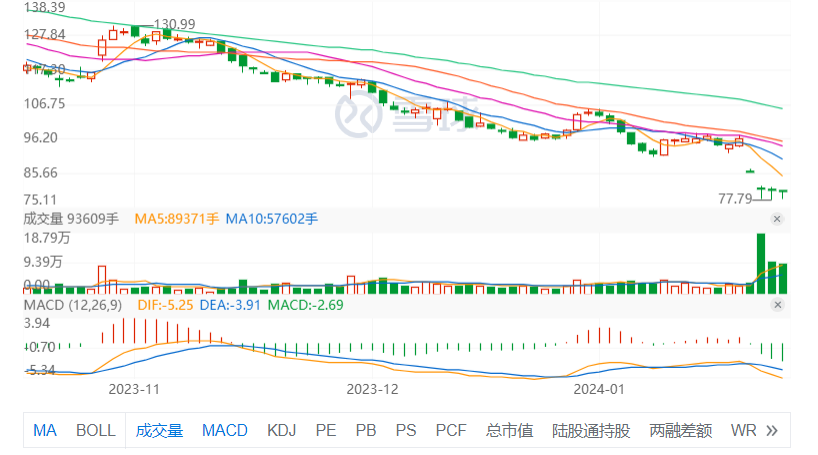Click the 130.99 high price marker

click(174, 24)
